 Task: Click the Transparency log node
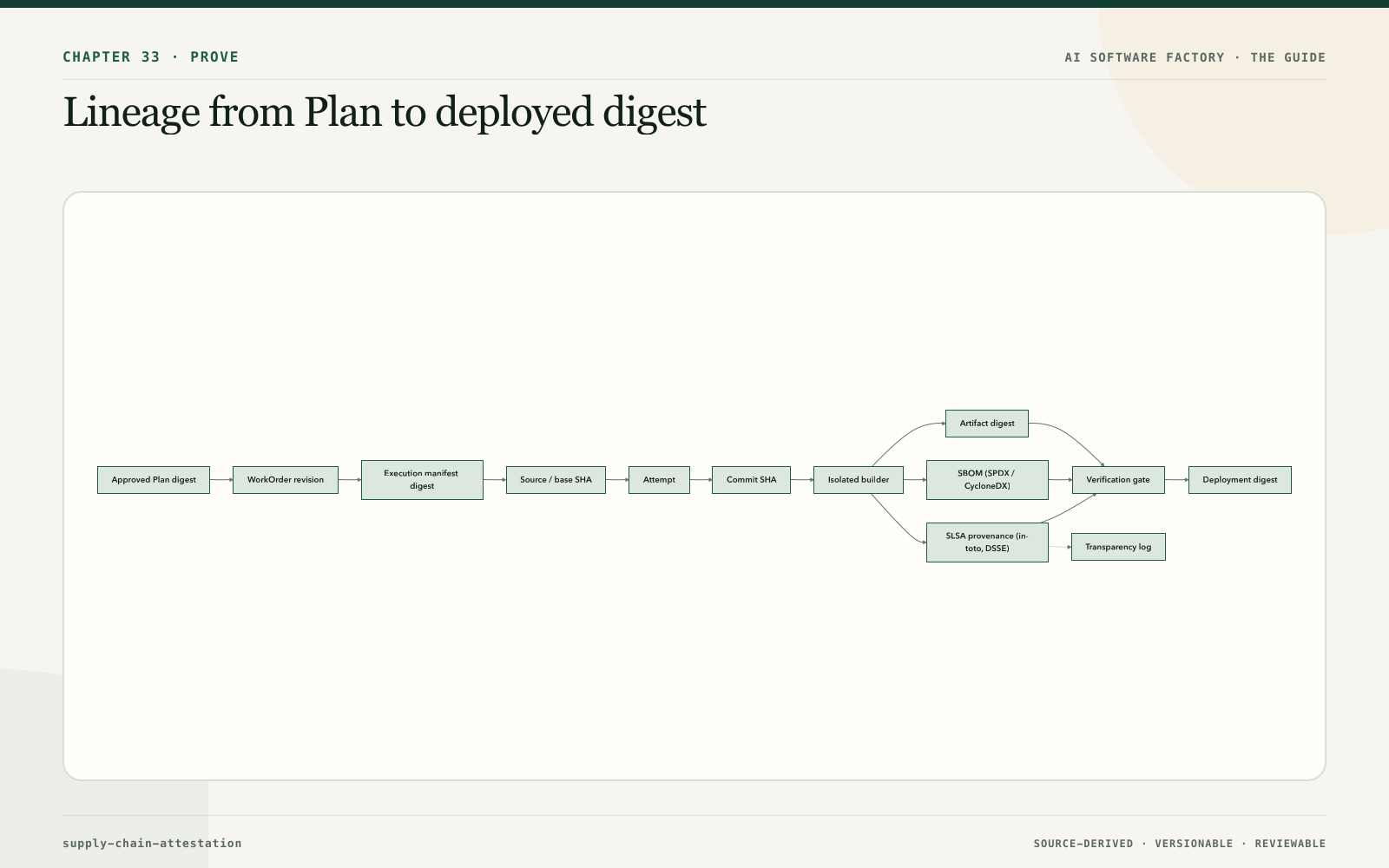[x=1118, y=547]
